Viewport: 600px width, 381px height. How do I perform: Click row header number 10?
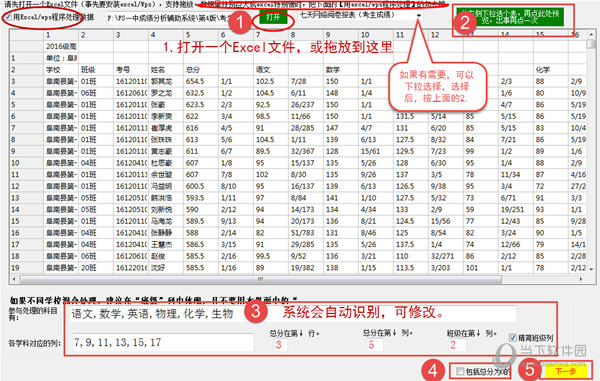27,163
